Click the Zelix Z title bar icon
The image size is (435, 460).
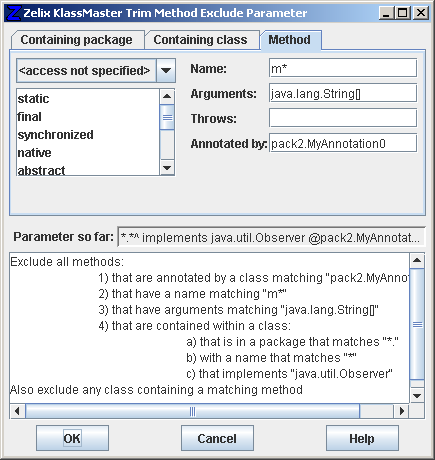[13, 13]
